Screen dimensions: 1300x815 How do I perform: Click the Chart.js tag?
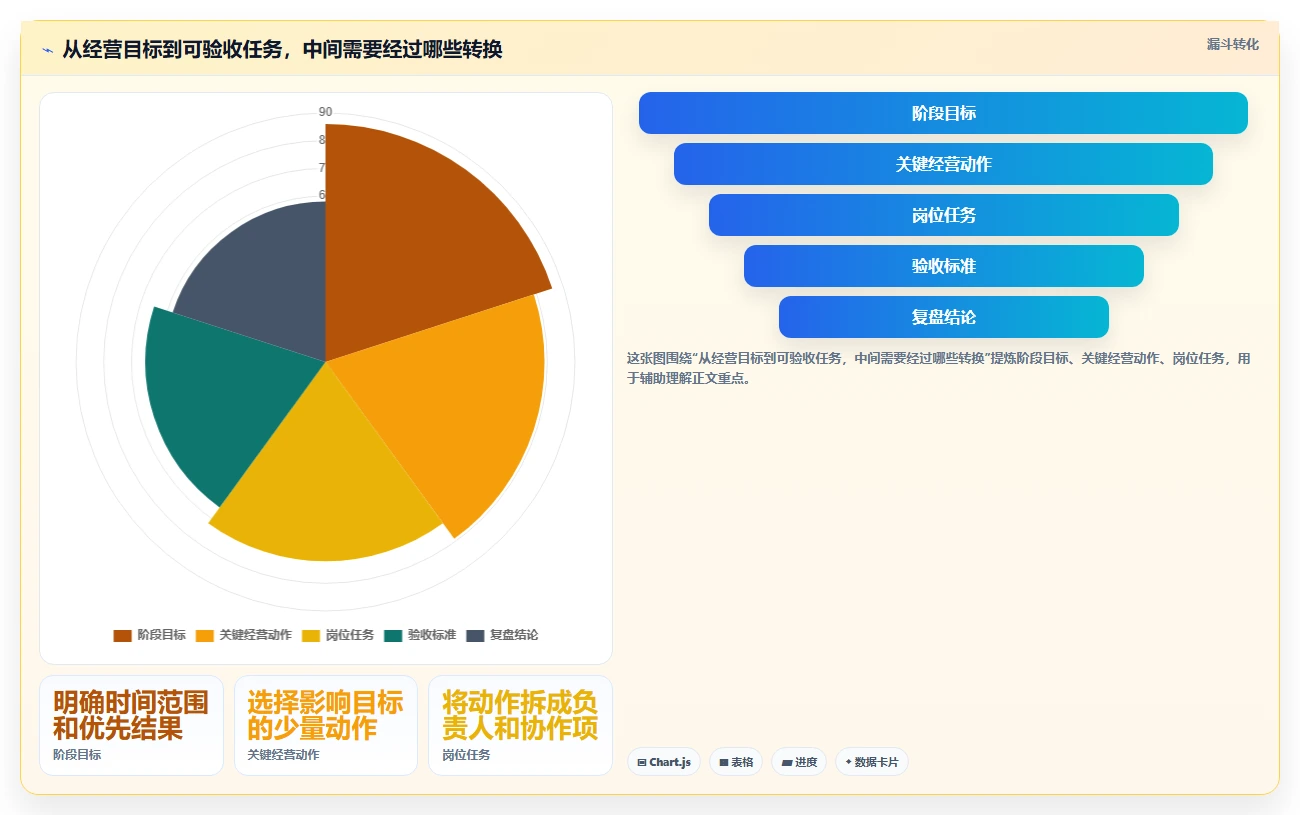coord(664,762)
